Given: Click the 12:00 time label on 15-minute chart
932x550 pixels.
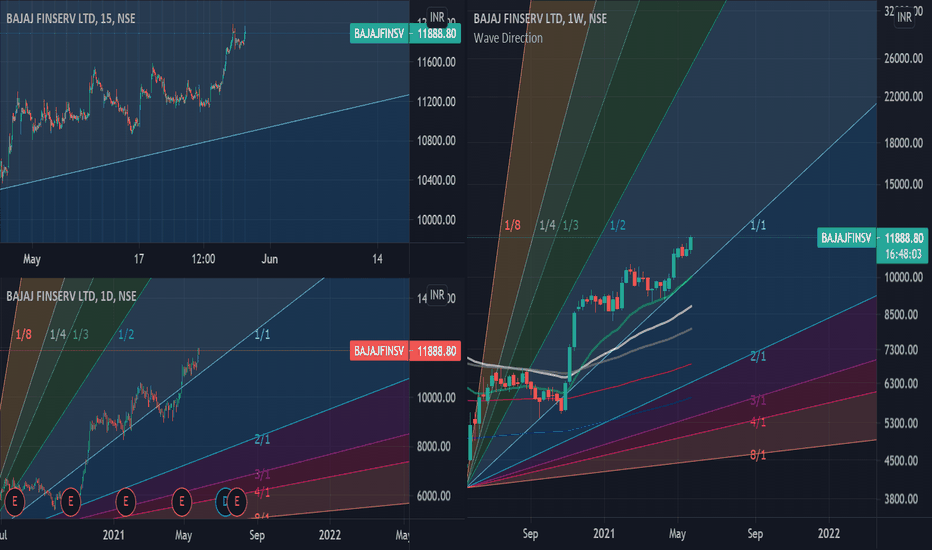Looking at the screenshot, I should 203,259.
